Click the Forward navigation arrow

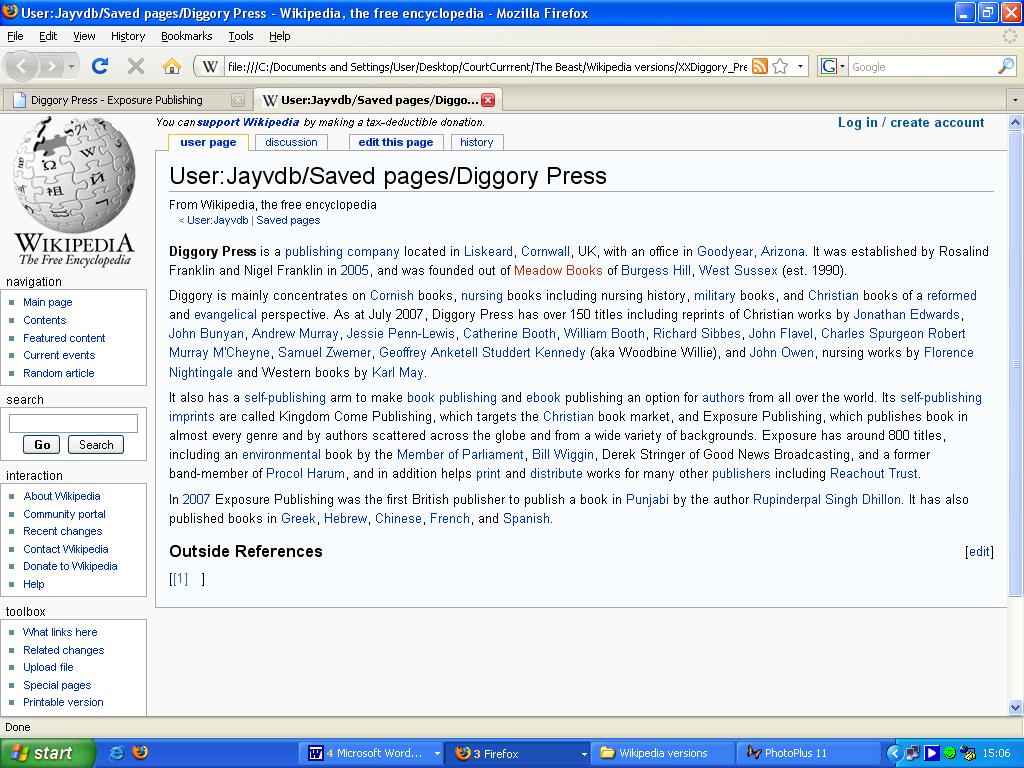[x=50, y=66]
